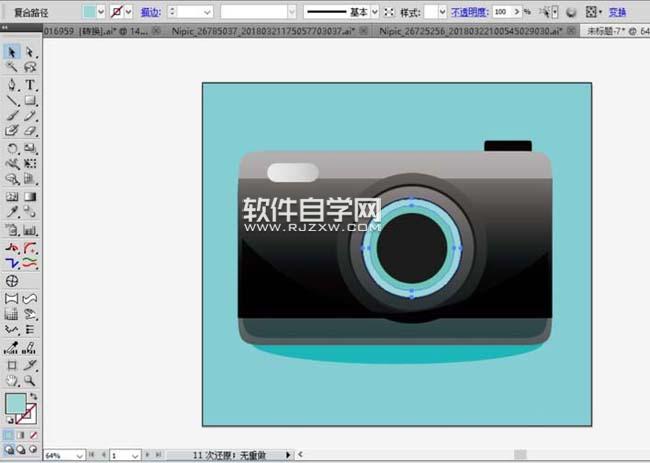Close the Nipic_26725256 document tab
650x463 pixels.
click(571, 31)
